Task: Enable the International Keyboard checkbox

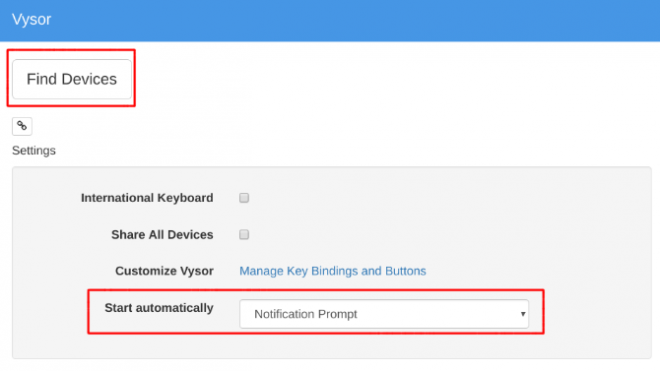Action: pyautogui.click(x=244, y=198)
